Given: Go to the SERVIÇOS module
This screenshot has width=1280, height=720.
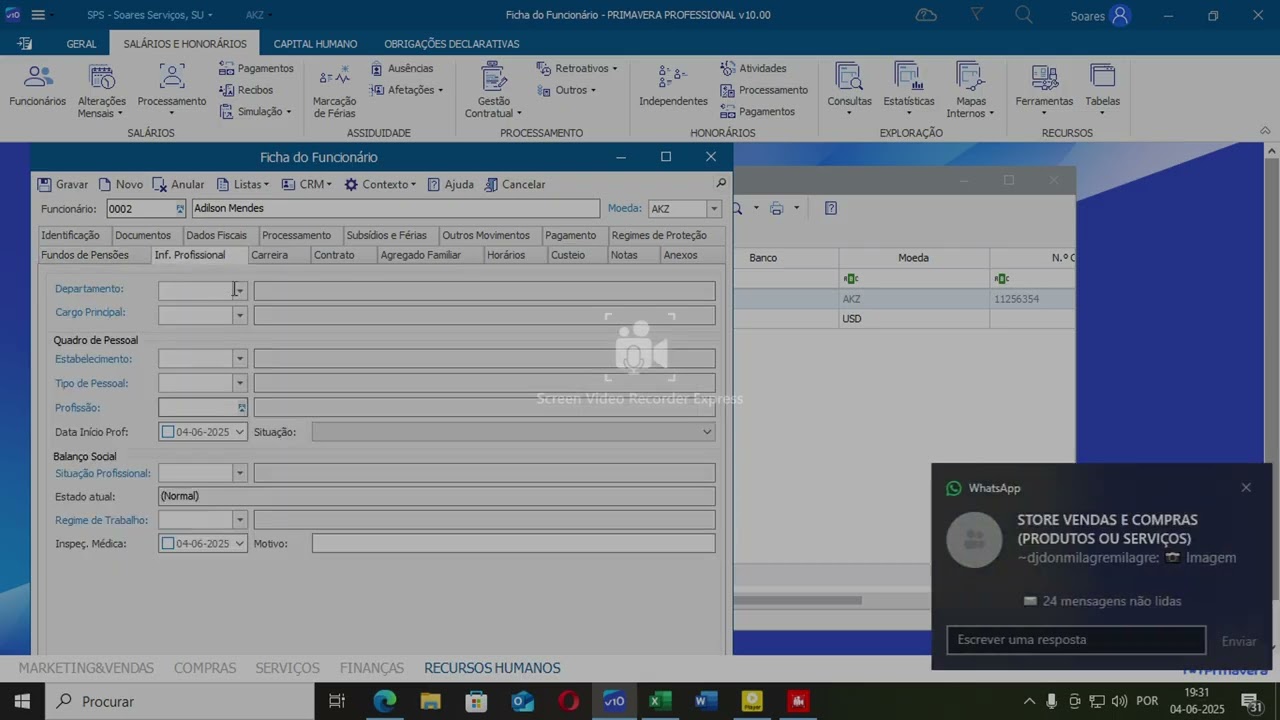Looking at the screenshot, I should pos(287,668).
